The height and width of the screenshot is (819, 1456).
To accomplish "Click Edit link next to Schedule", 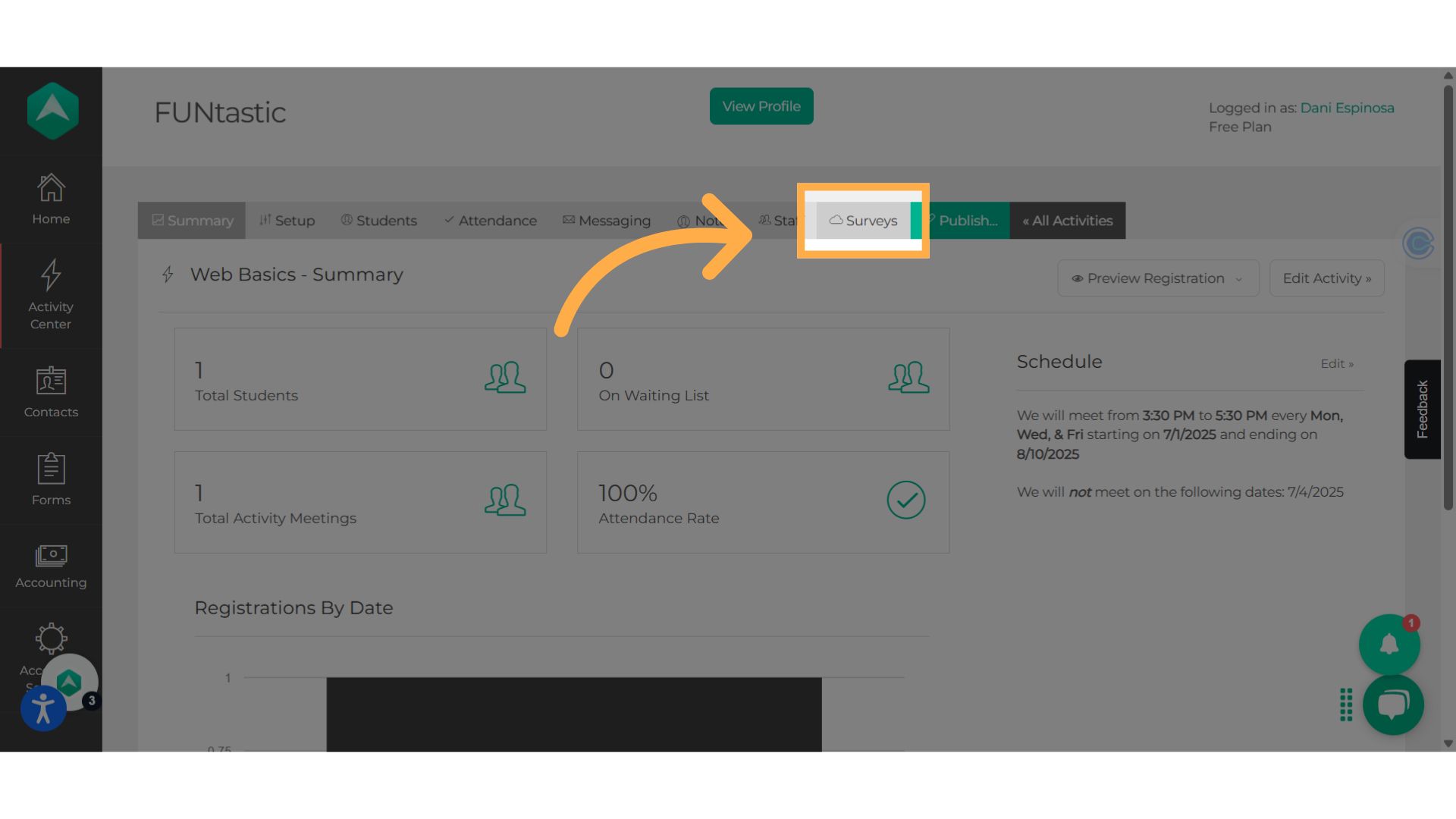I will [x=1337, y=364].
